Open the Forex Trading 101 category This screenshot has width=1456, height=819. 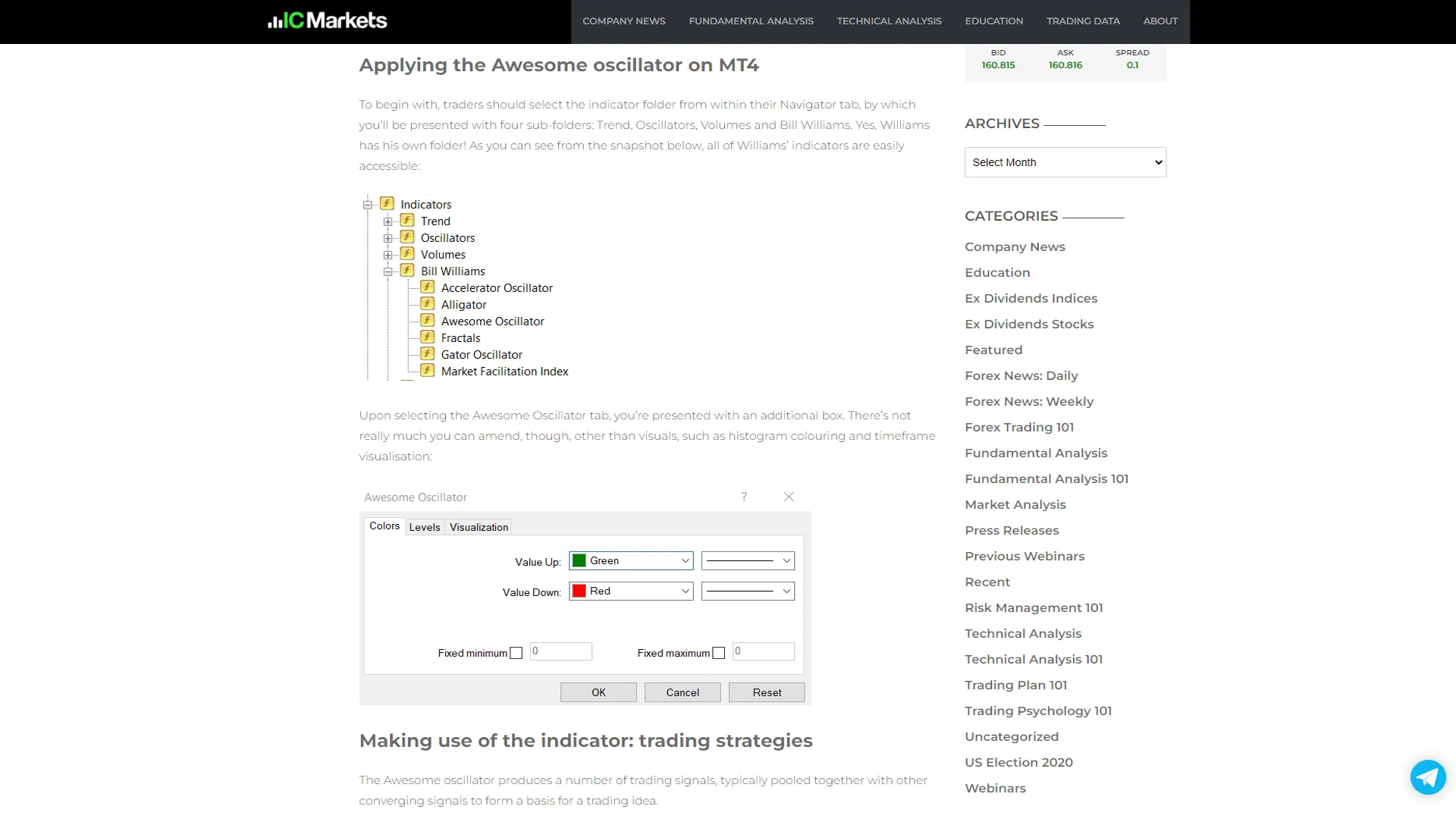1019,427
